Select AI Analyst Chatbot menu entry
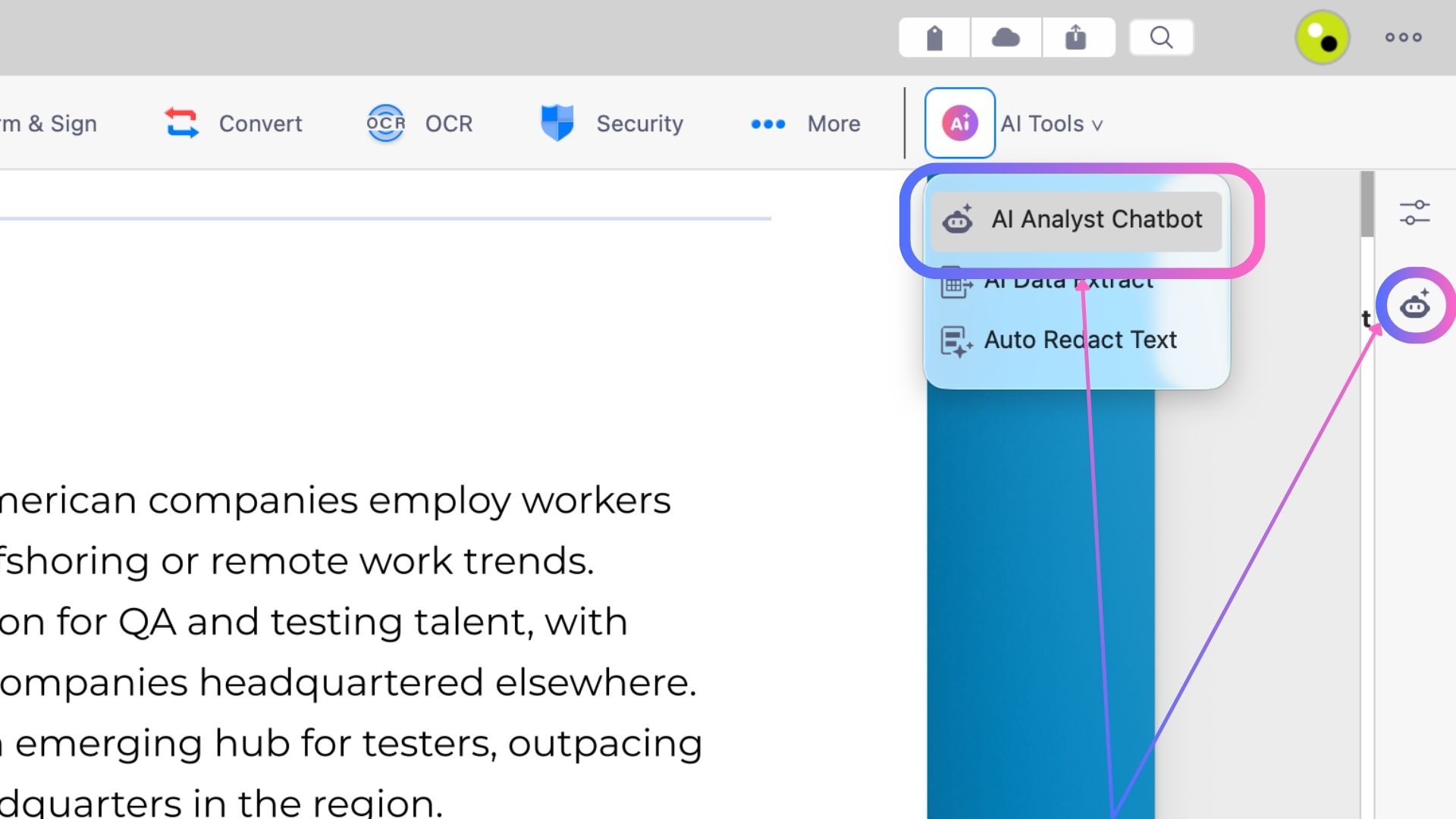 (1076, 221)
